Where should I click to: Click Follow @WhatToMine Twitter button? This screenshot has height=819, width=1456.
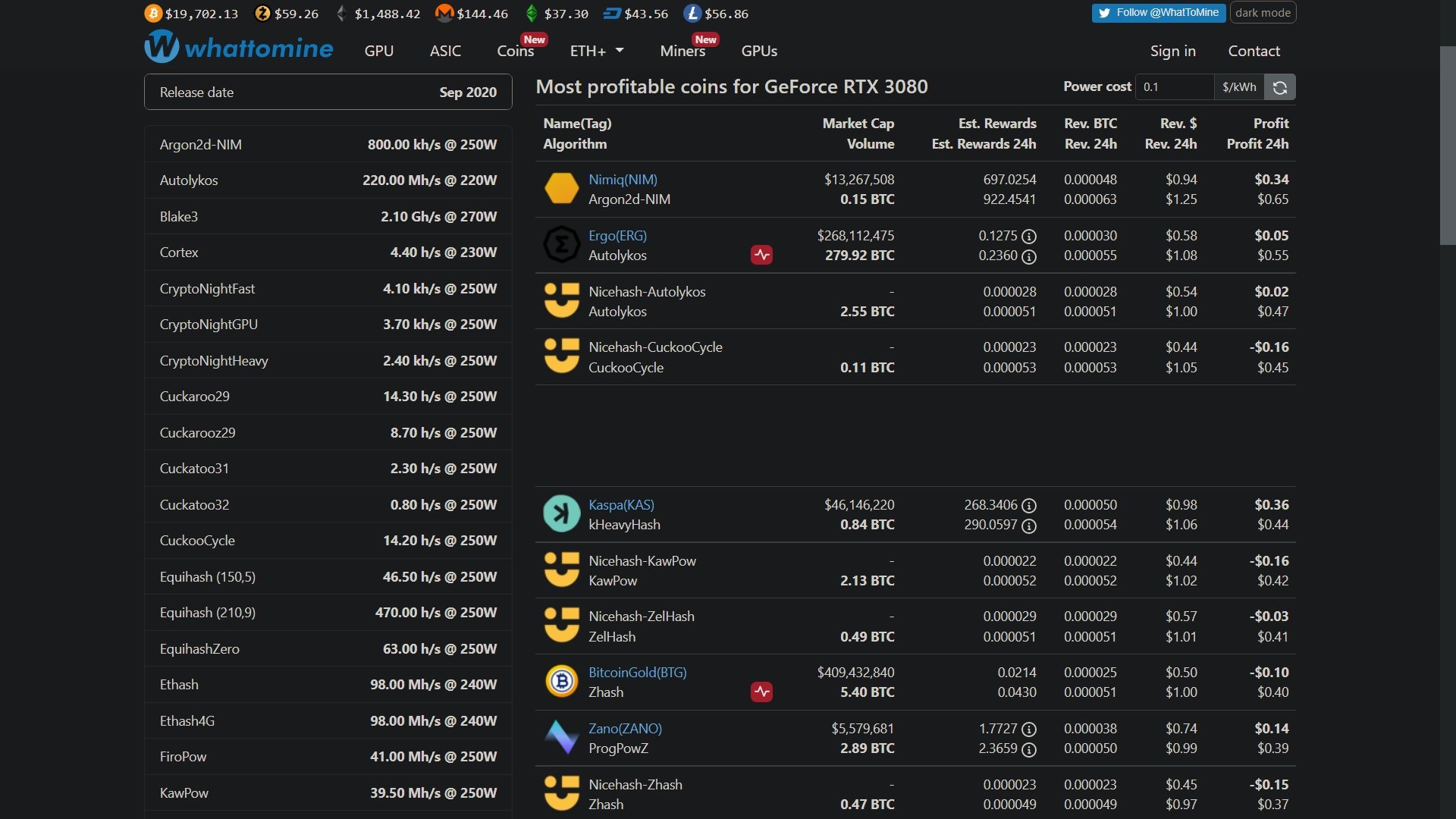[x=1159, y=13]
